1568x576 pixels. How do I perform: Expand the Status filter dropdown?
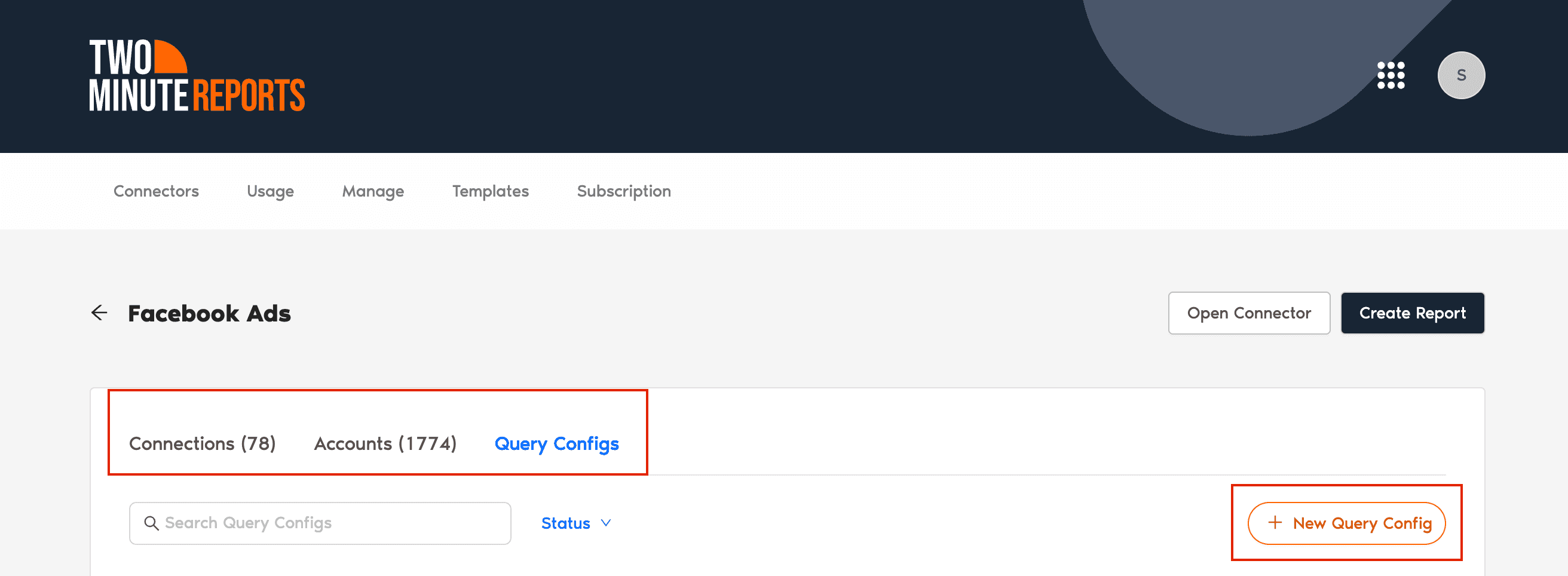point(566,523)
